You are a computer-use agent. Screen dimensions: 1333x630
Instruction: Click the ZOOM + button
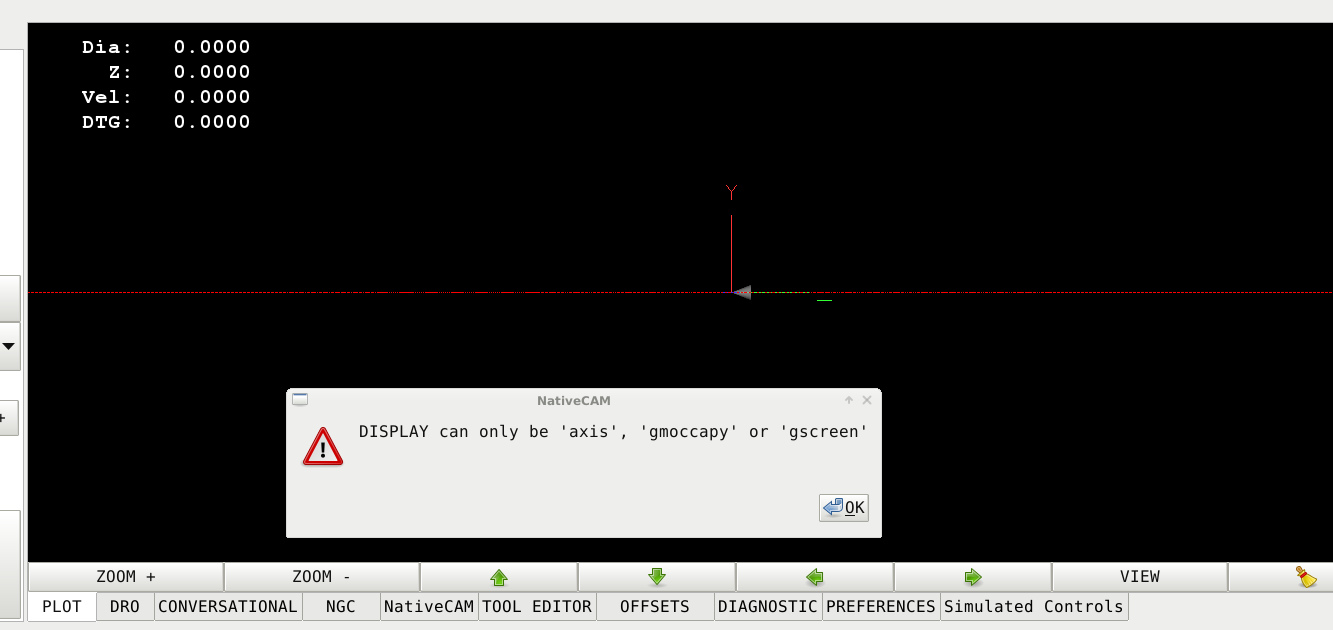coord(126,577)
